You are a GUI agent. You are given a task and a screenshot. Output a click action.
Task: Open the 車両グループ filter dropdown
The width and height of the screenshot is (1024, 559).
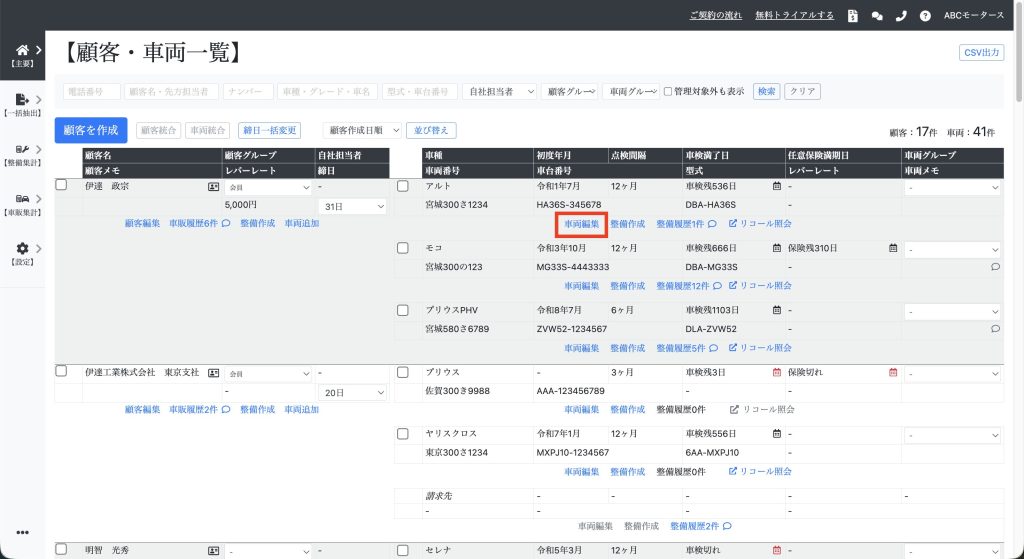pyautogui.click(x=631, y=91)
